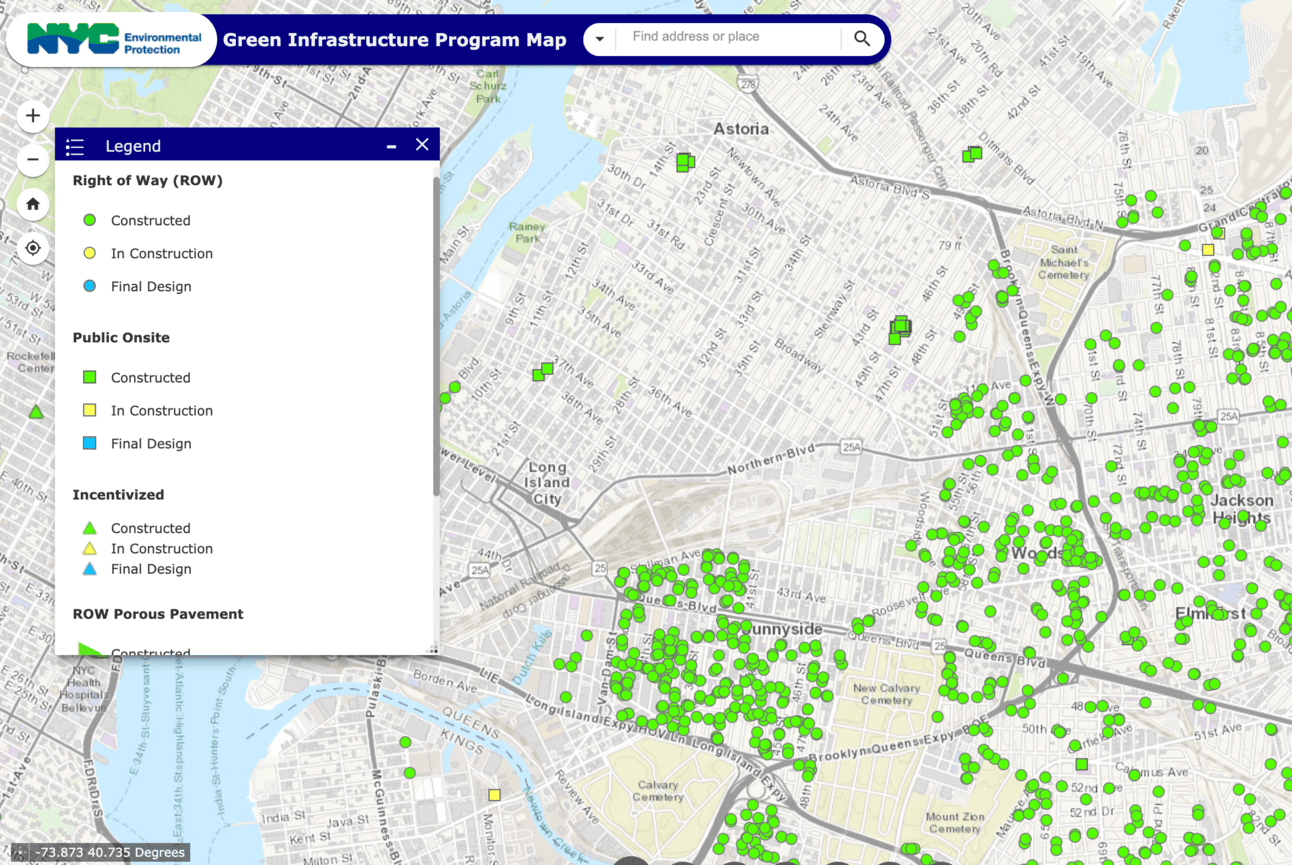The width and height of the screenshot is (1292, 865).
Task: Click the Jackson Heights map label
Action: (1241, 509)
